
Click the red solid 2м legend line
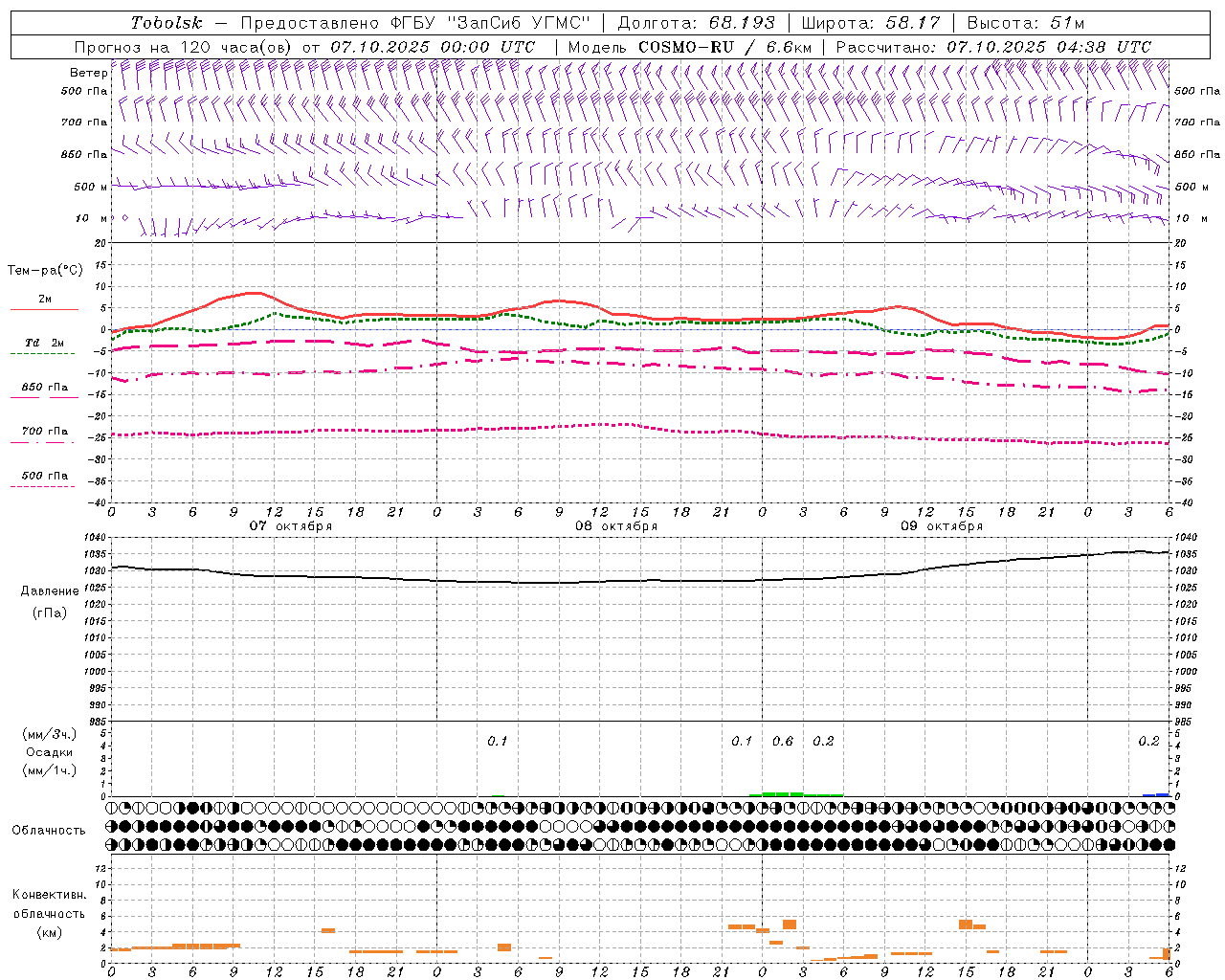coord(44,310)
